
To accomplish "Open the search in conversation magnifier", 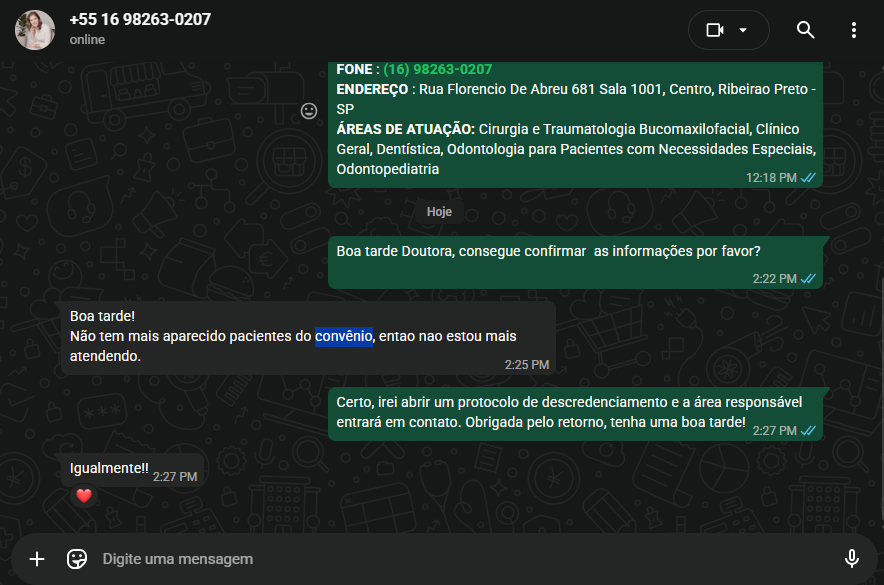I will coord(805,30).
